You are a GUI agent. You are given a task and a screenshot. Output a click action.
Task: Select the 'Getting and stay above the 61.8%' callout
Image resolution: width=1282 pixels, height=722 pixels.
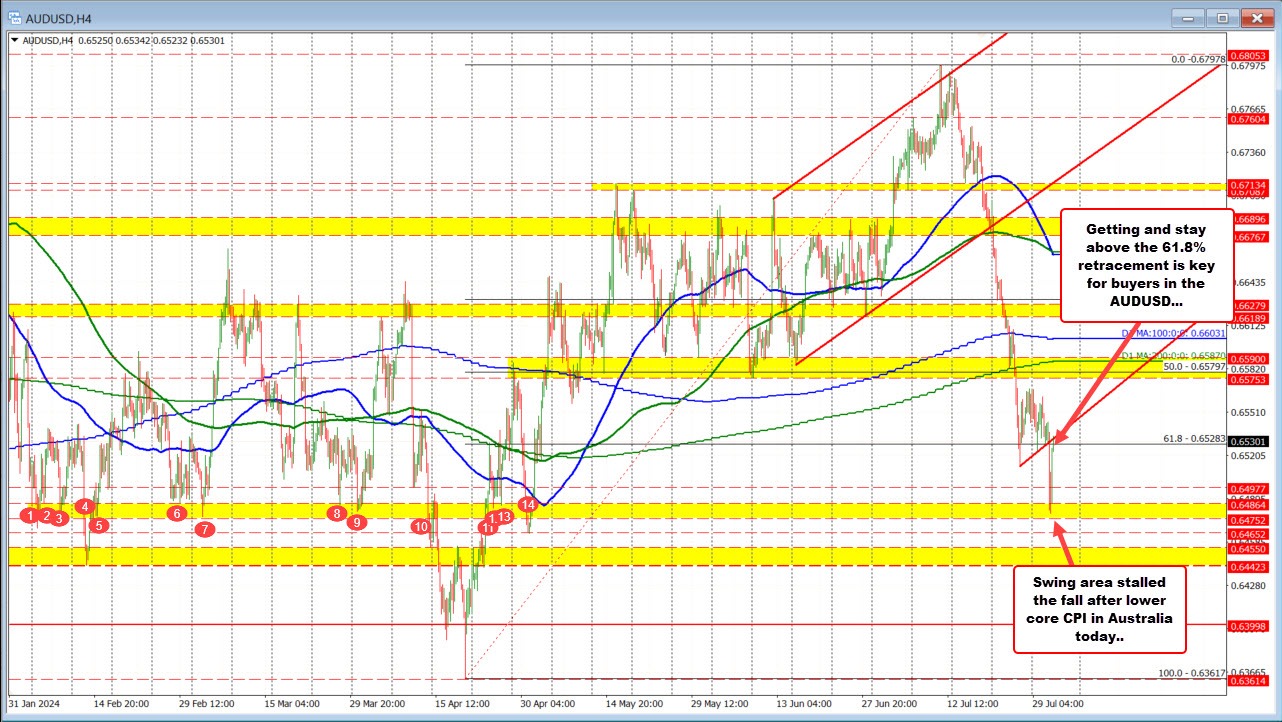[1146, 266]
